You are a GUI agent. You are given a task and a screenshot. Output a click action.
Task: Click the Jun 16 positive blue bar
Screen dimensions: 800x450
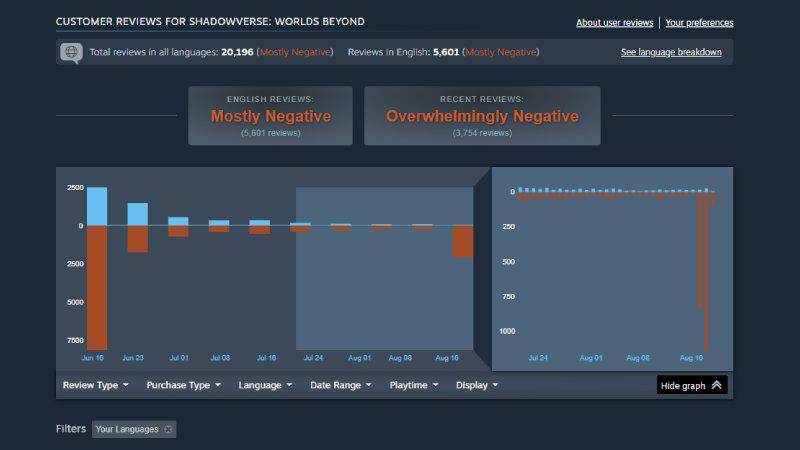[97, 206]
